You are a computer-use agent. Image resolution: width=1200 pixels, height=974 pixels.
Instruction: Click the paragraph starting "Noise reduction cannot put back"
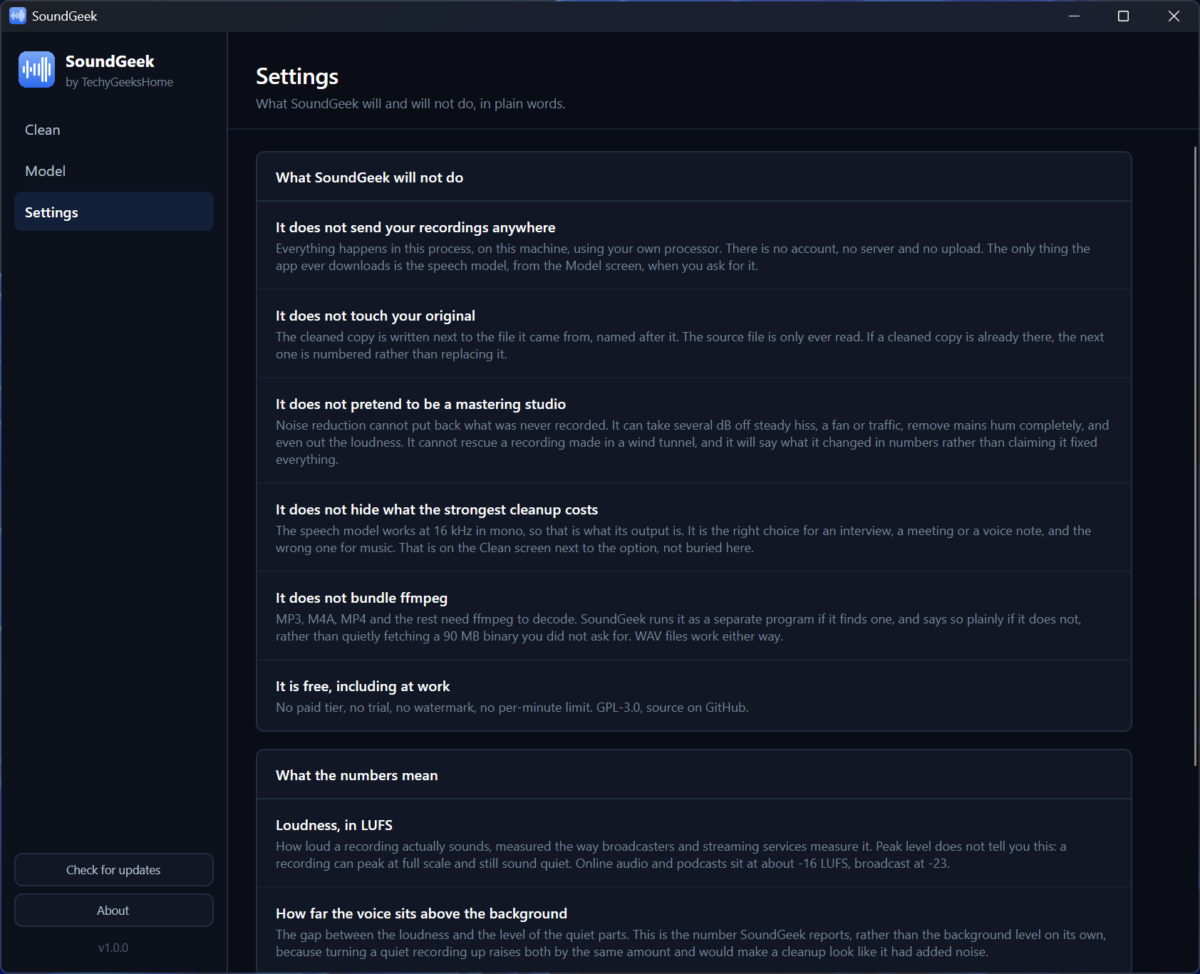pyautogui.click(x=692, y=442)
